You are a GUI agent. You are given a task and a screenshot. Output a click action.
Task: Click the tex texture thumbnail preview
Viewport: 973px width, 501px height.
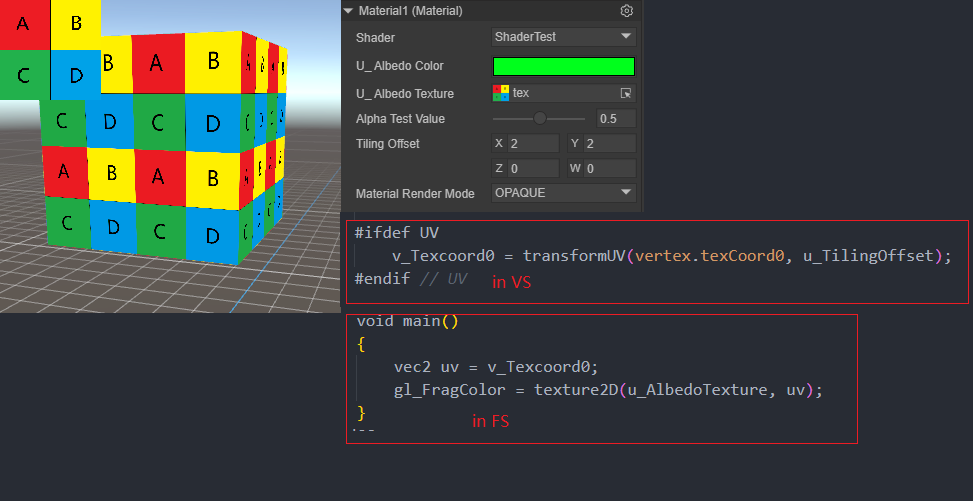pos(502,93)
